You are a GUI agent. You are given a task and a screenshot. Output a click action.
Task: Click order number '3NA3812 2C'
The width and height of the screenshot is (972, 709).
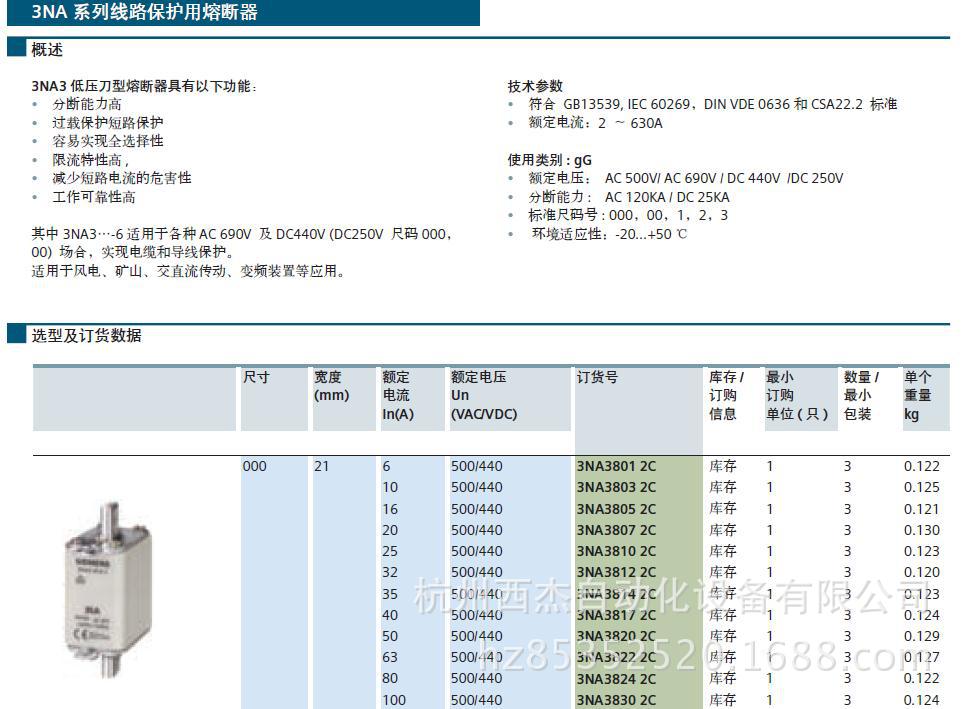(x=616, y=572)
